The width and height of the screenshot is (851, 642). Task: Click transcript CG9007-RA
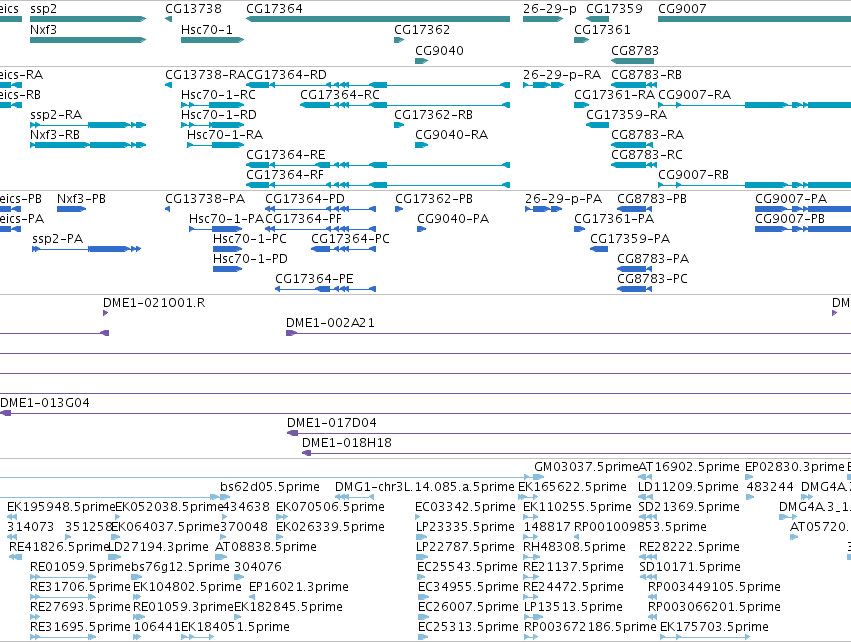[754, 105]
